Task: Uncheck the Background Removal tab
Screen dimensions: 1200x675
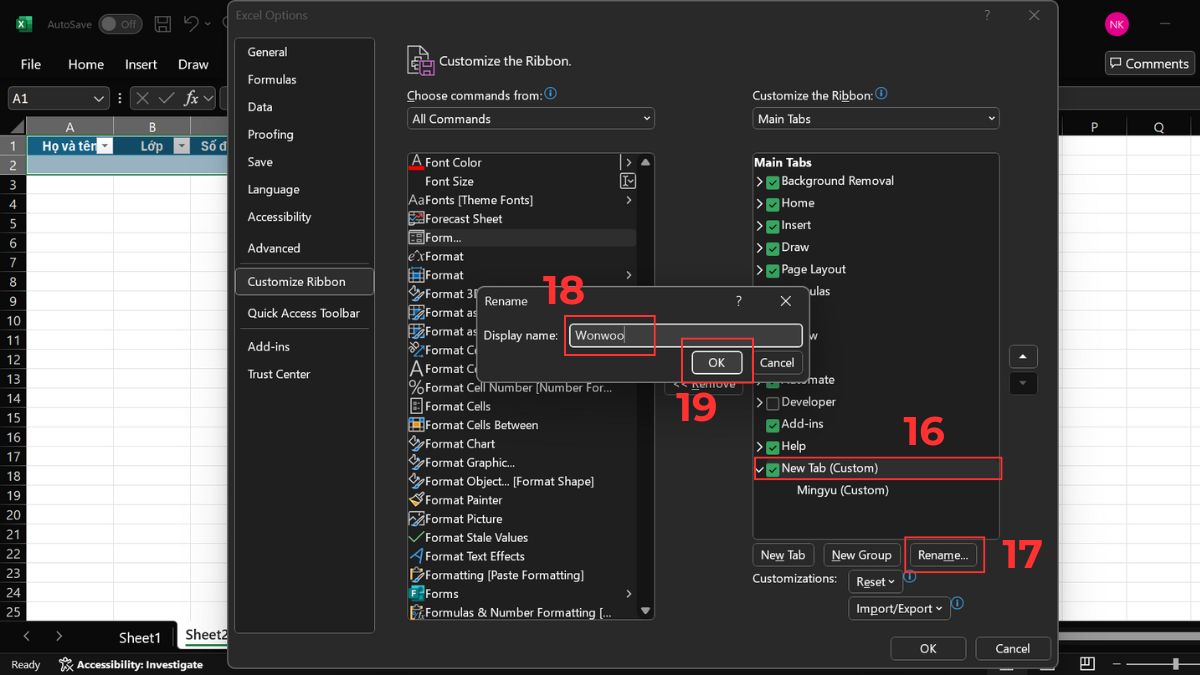Action: pyautogui.click(x=772, y=181)
